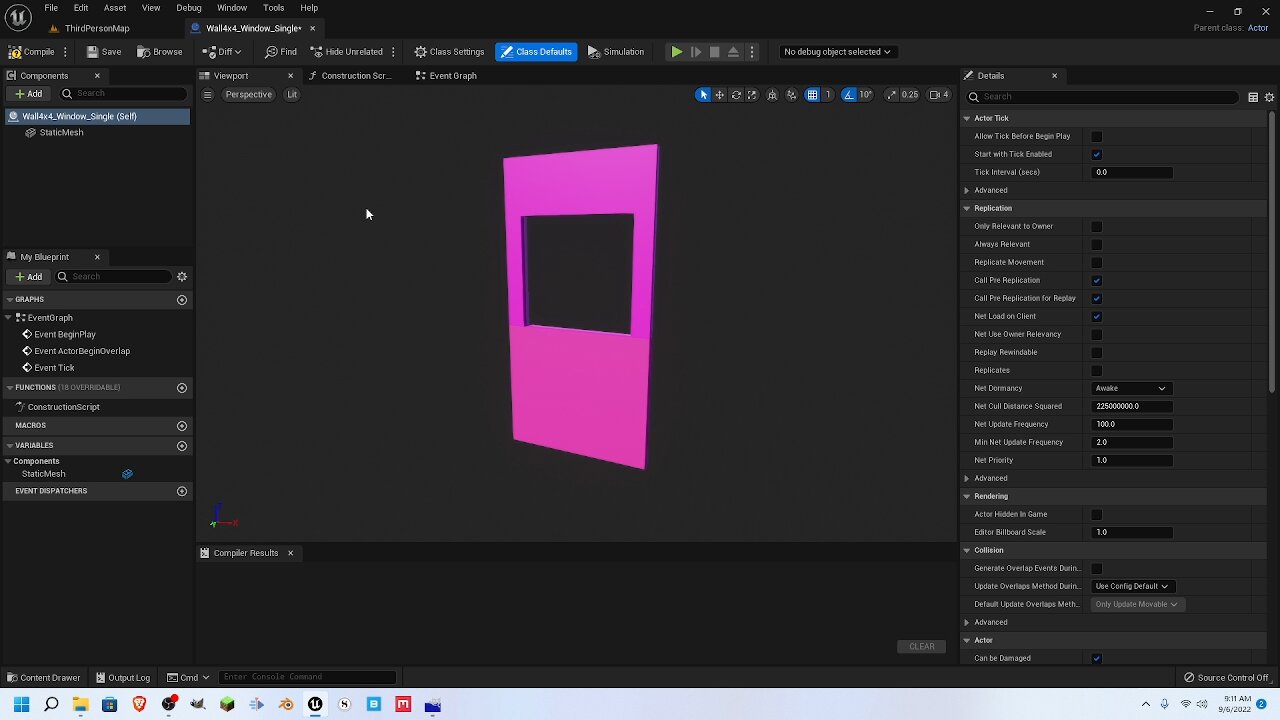
Task: Open Event BeginPlay node entry
Action: [65, 335]
